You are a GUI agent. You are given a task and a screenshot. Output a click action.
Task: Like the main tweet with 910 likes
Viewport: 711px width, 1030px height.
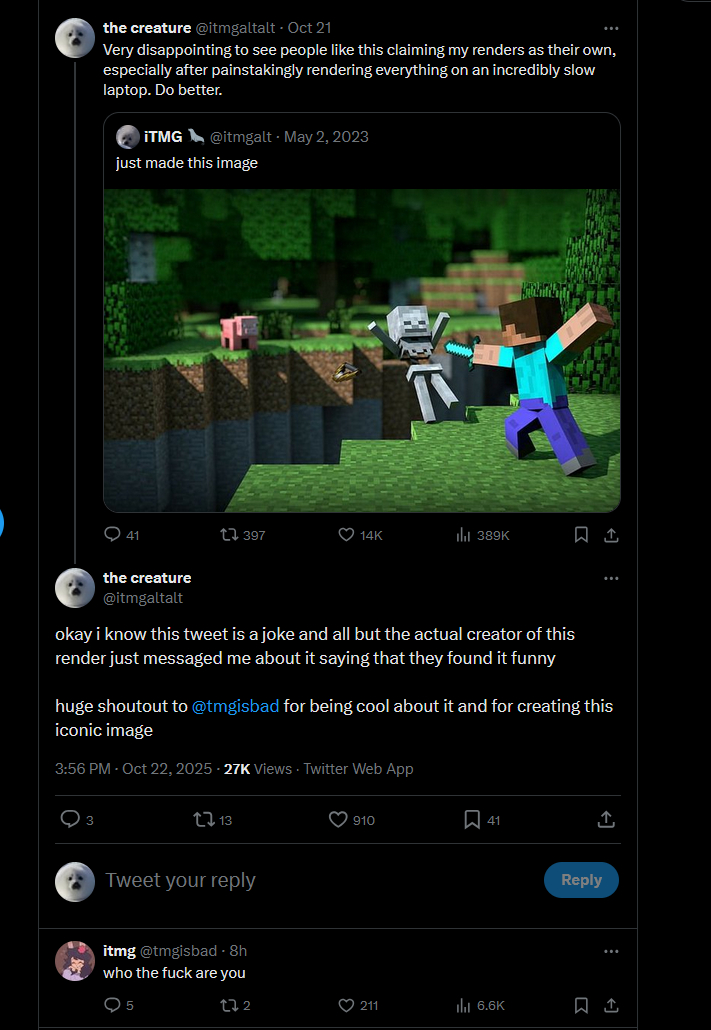coord(338,820)
